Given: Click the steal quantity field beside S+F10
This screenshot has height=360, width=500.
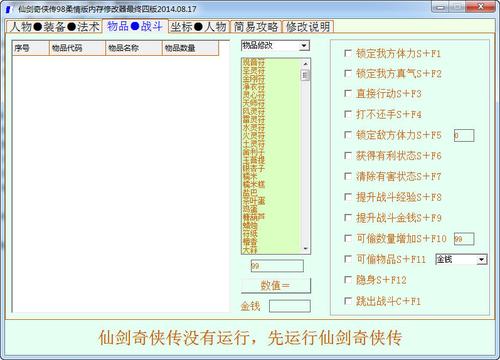Looking at the screenshot, I should point(464,239).
